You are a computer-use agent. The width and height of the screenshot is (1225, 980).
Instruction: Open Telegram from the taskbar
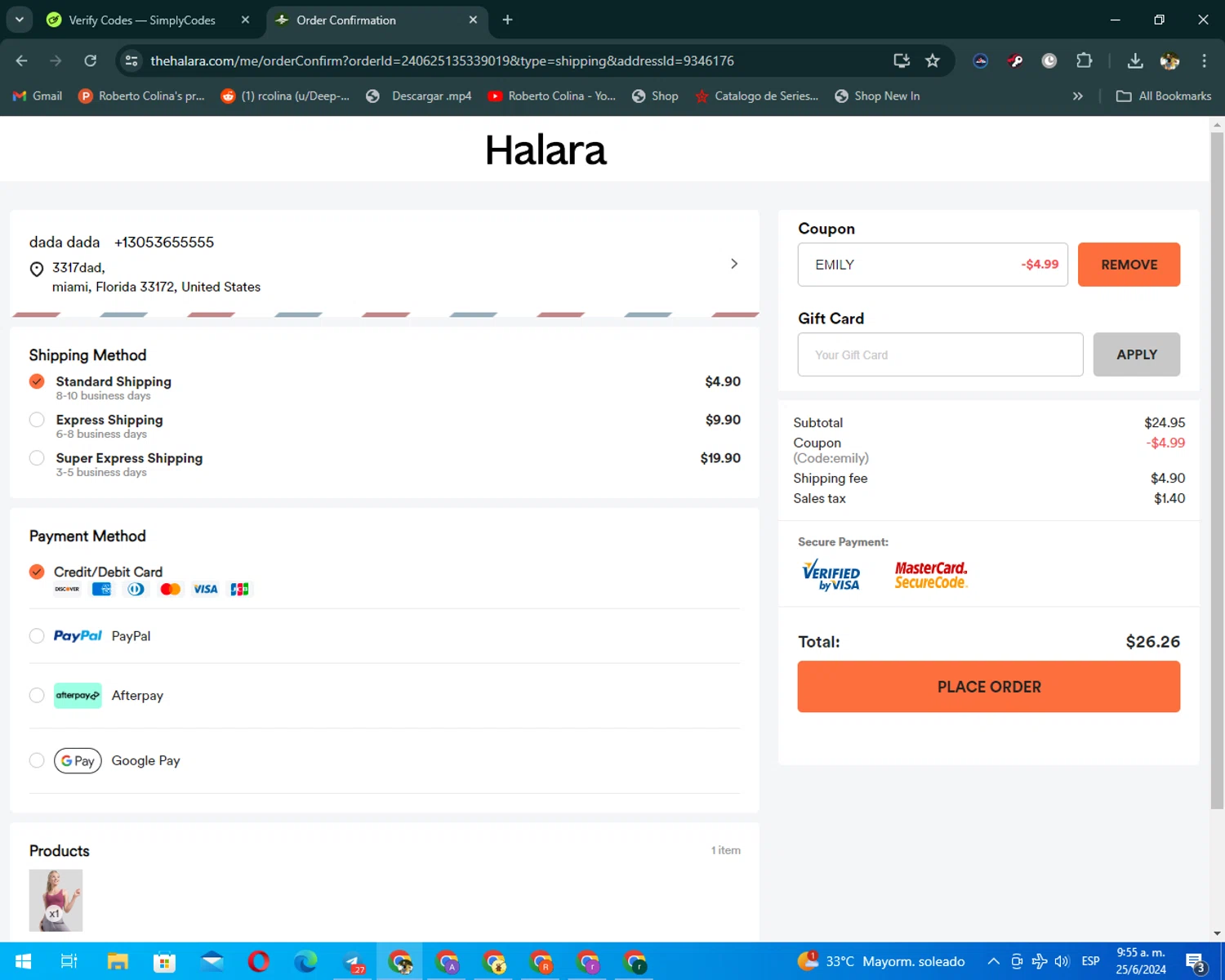pyautogui.click(x=354, y=961)
